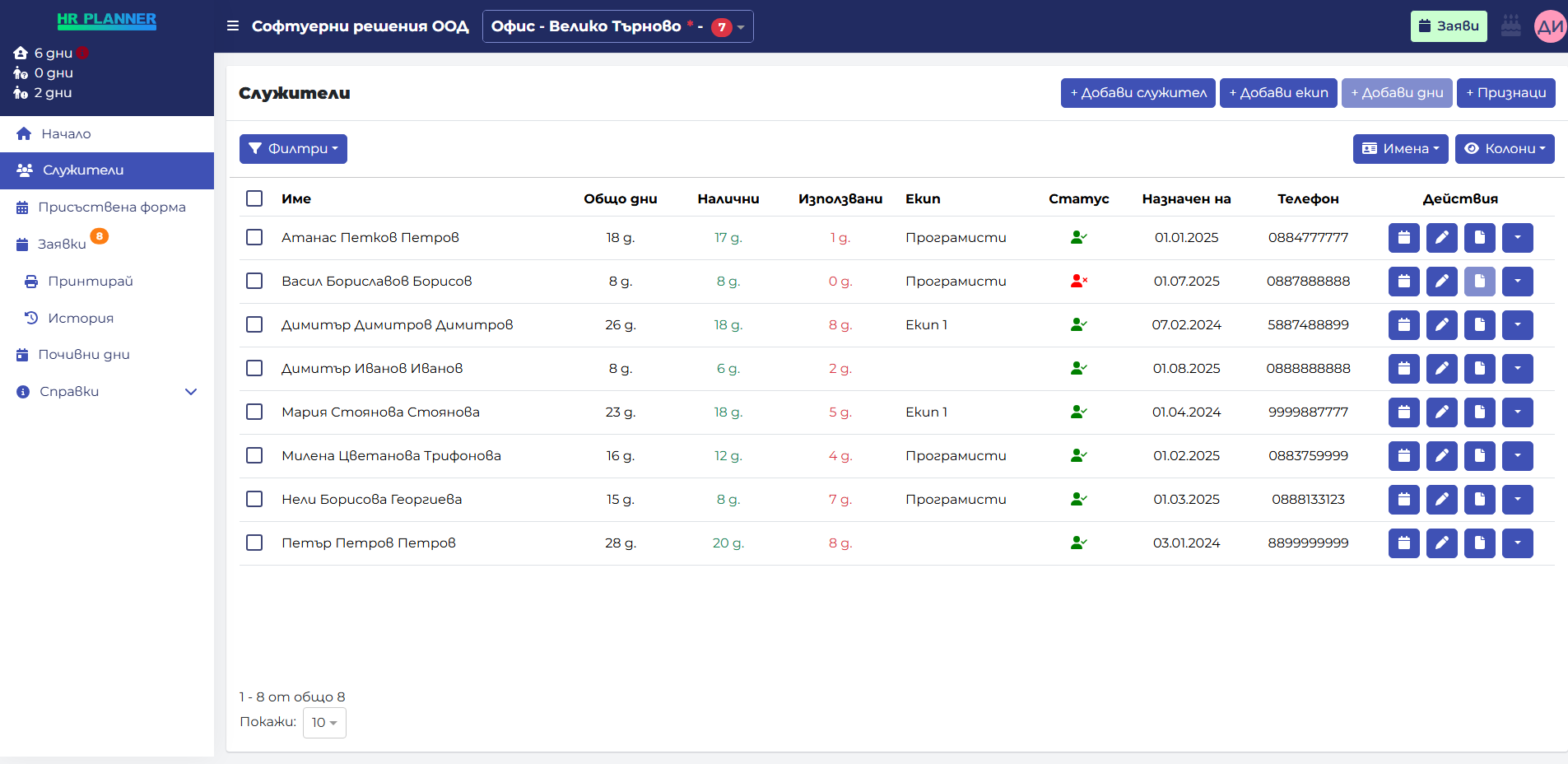Click the green Заяви button
1568x764 pixels.
[x=1448, y=26]
